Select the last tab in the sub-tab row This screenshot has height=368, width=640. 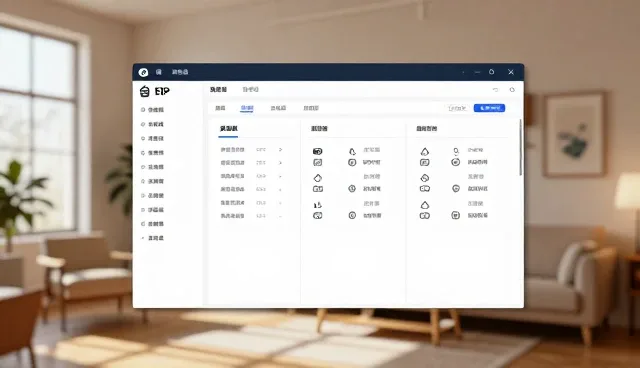311,108
